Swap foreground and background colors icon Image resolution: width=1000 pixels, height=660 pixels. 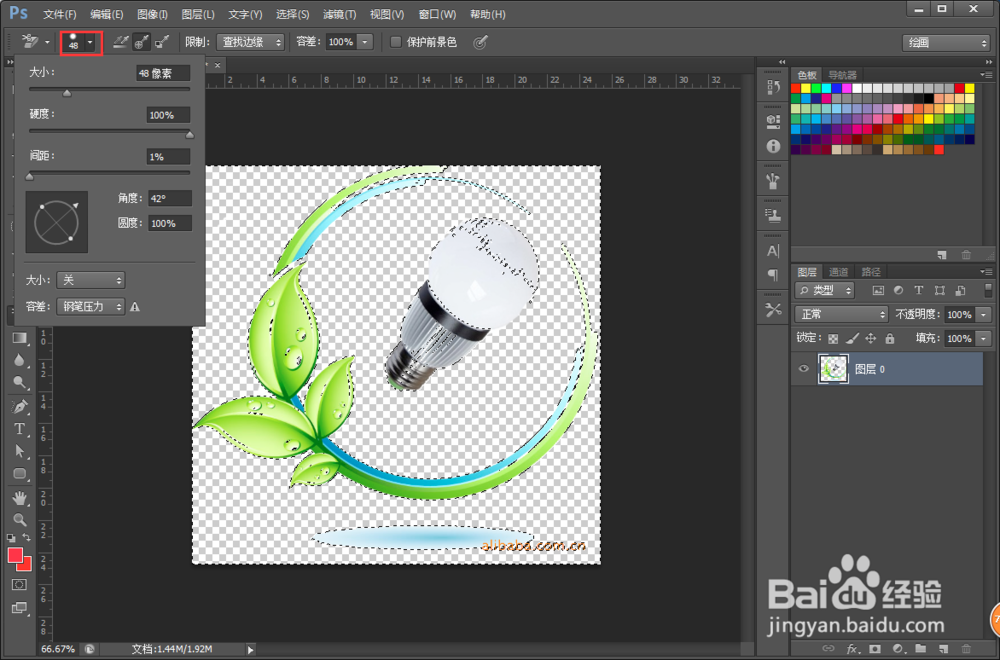(x=27, y=538)
